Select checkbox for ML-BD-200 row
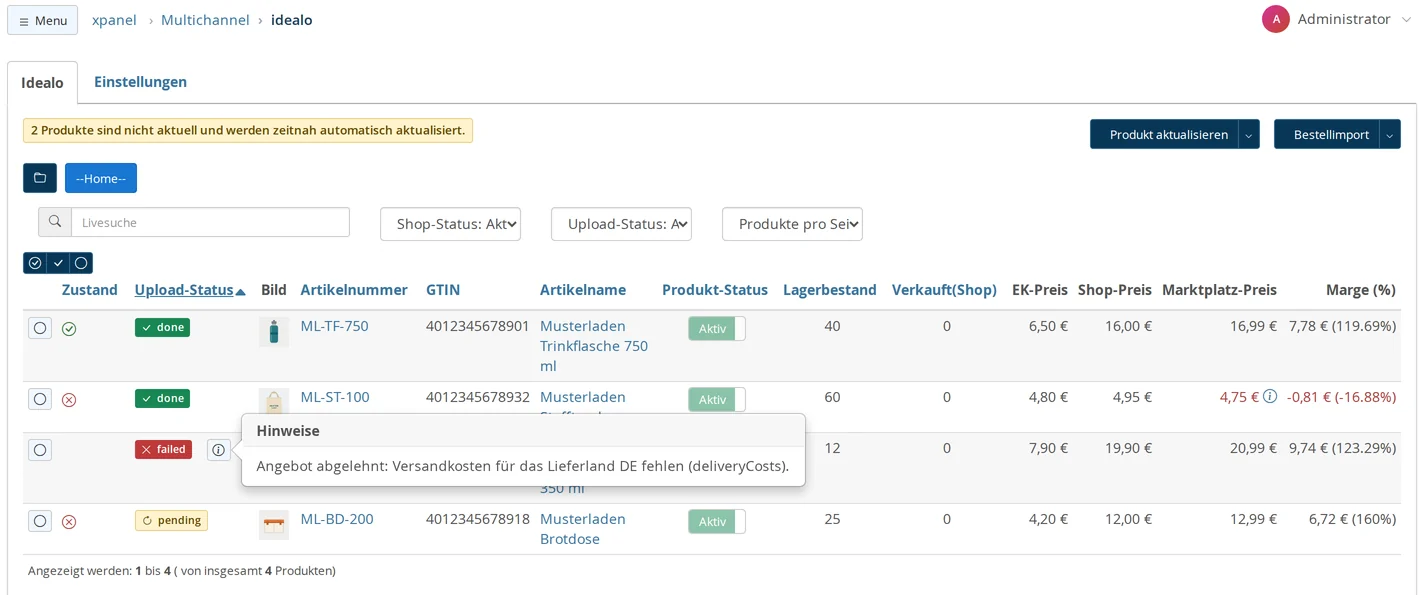This screenshot has height=595, width=1424. pos(40,521)
